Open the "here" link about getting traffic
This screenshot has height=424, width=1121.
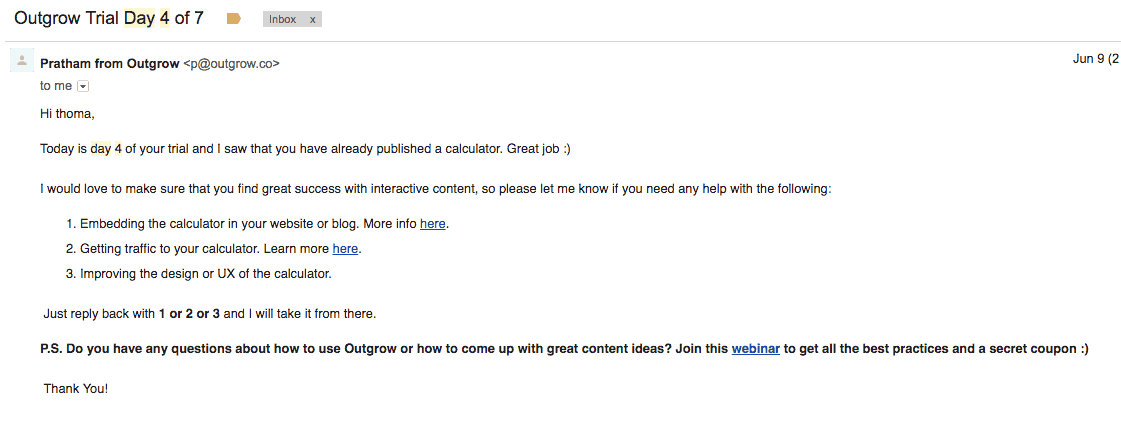pos(345,249)
